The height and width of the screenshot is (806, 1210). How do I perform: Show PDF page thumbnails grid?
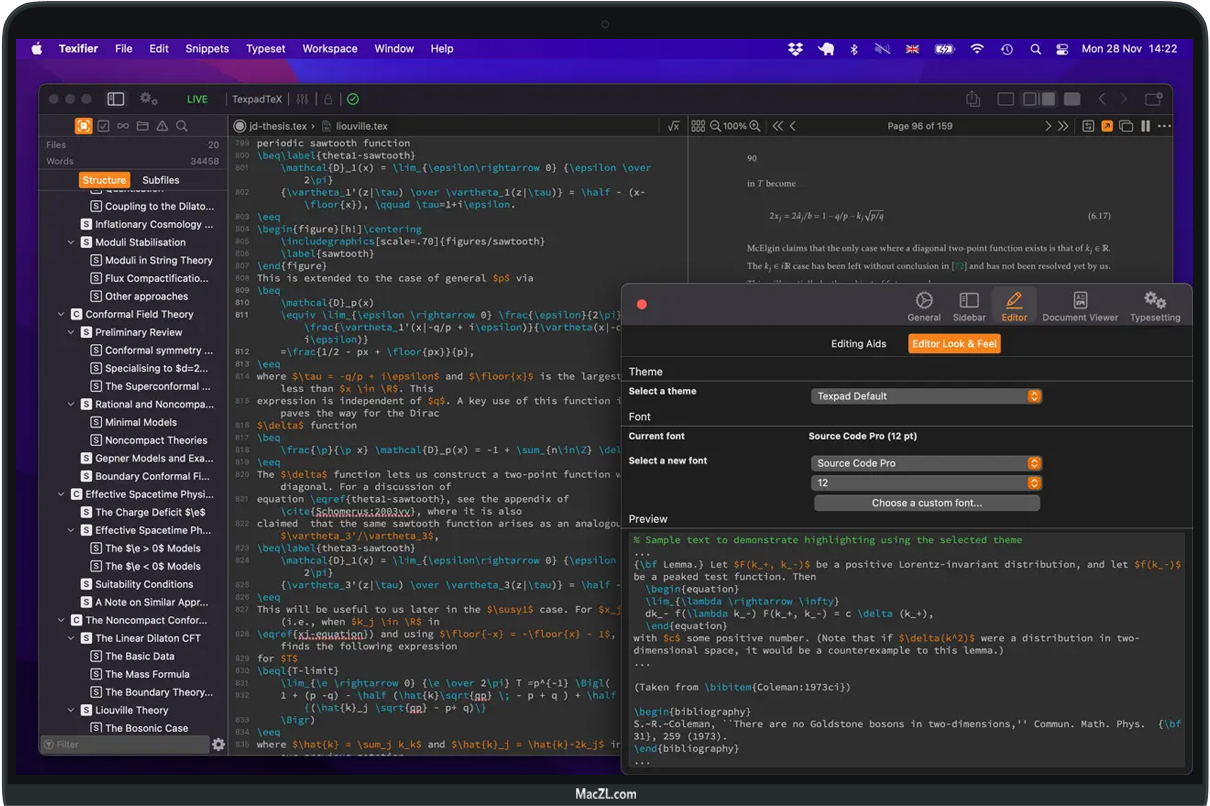[699, 126]
